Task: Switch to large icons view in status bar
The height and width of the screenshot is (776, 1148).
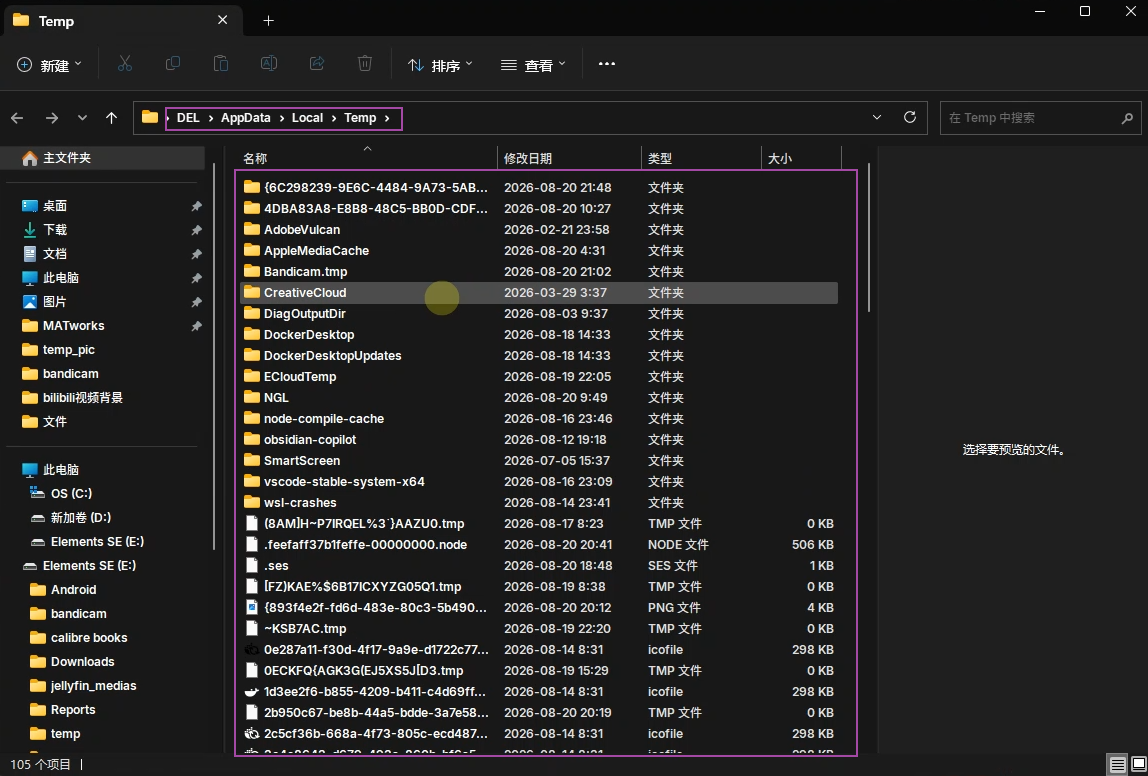Action: point(1138,765)
